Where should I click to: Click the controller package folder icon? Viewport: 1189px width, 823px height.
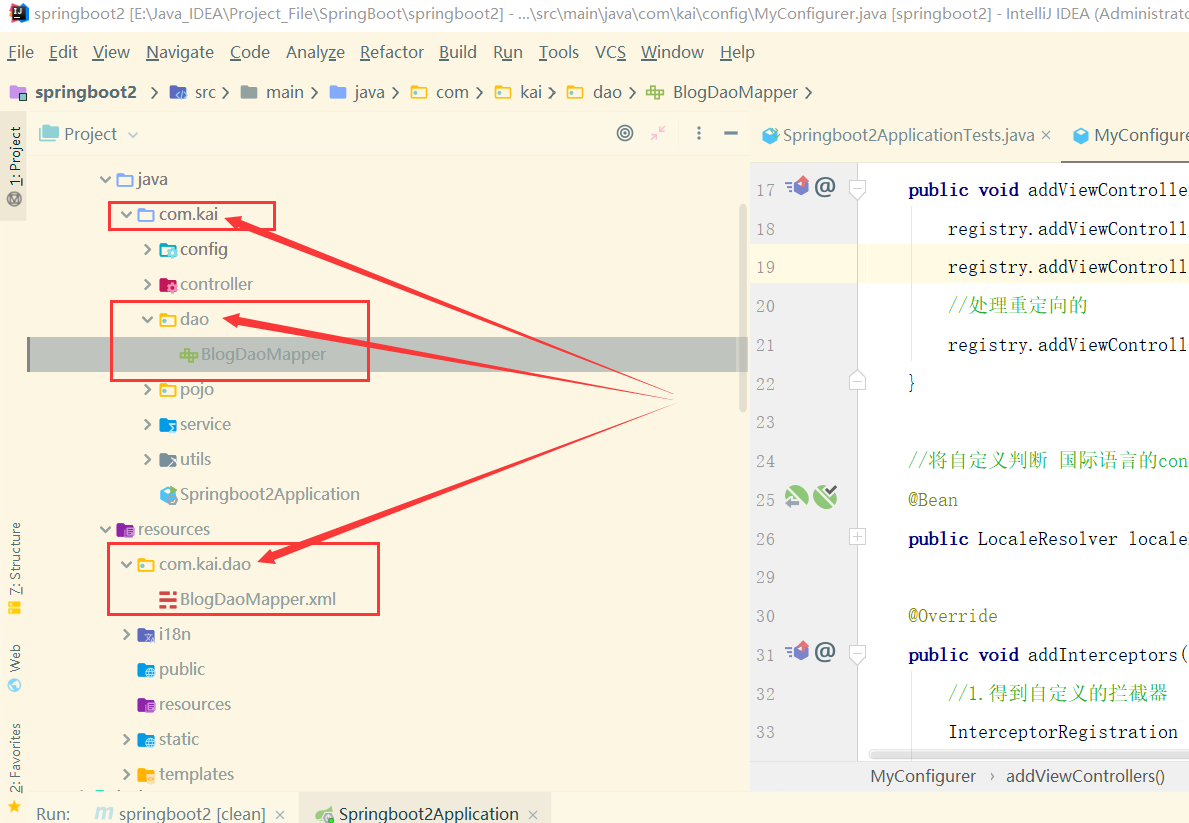pyautogui.click(x=168, y=284)
